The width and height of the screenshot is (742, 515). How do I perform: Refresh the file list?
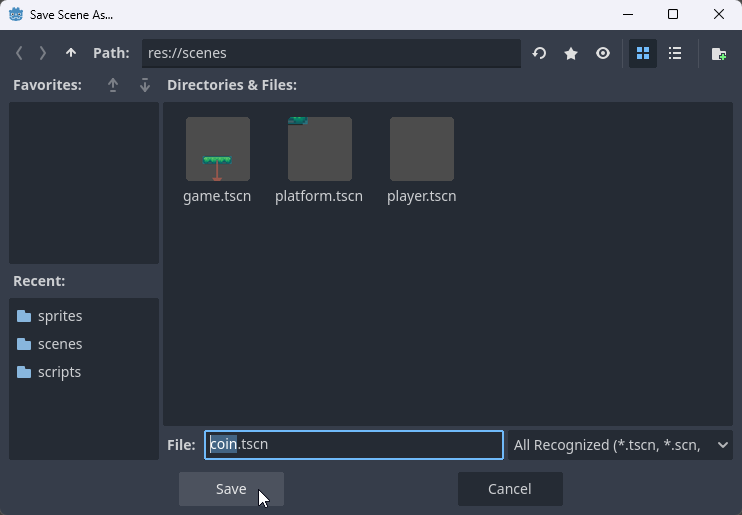click(x=539, y=53)
